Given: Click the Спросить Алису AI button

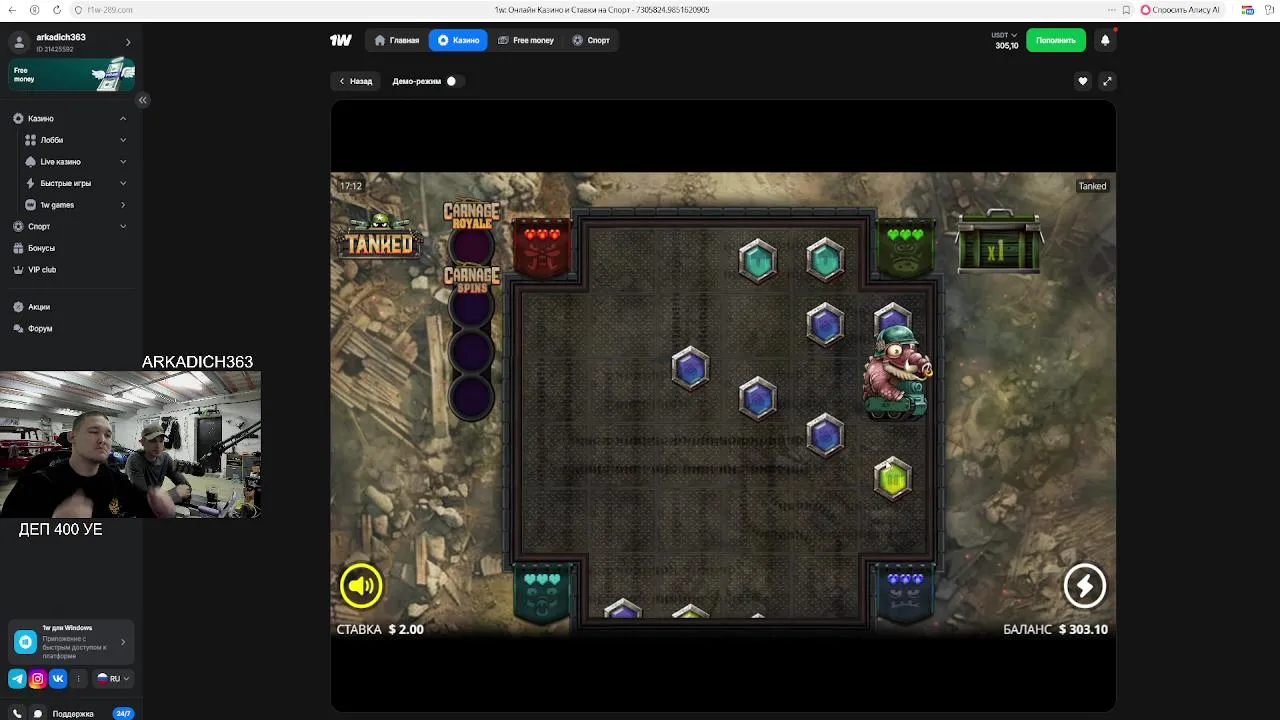Looking at the screenshot, I should tap(1181, 10).
